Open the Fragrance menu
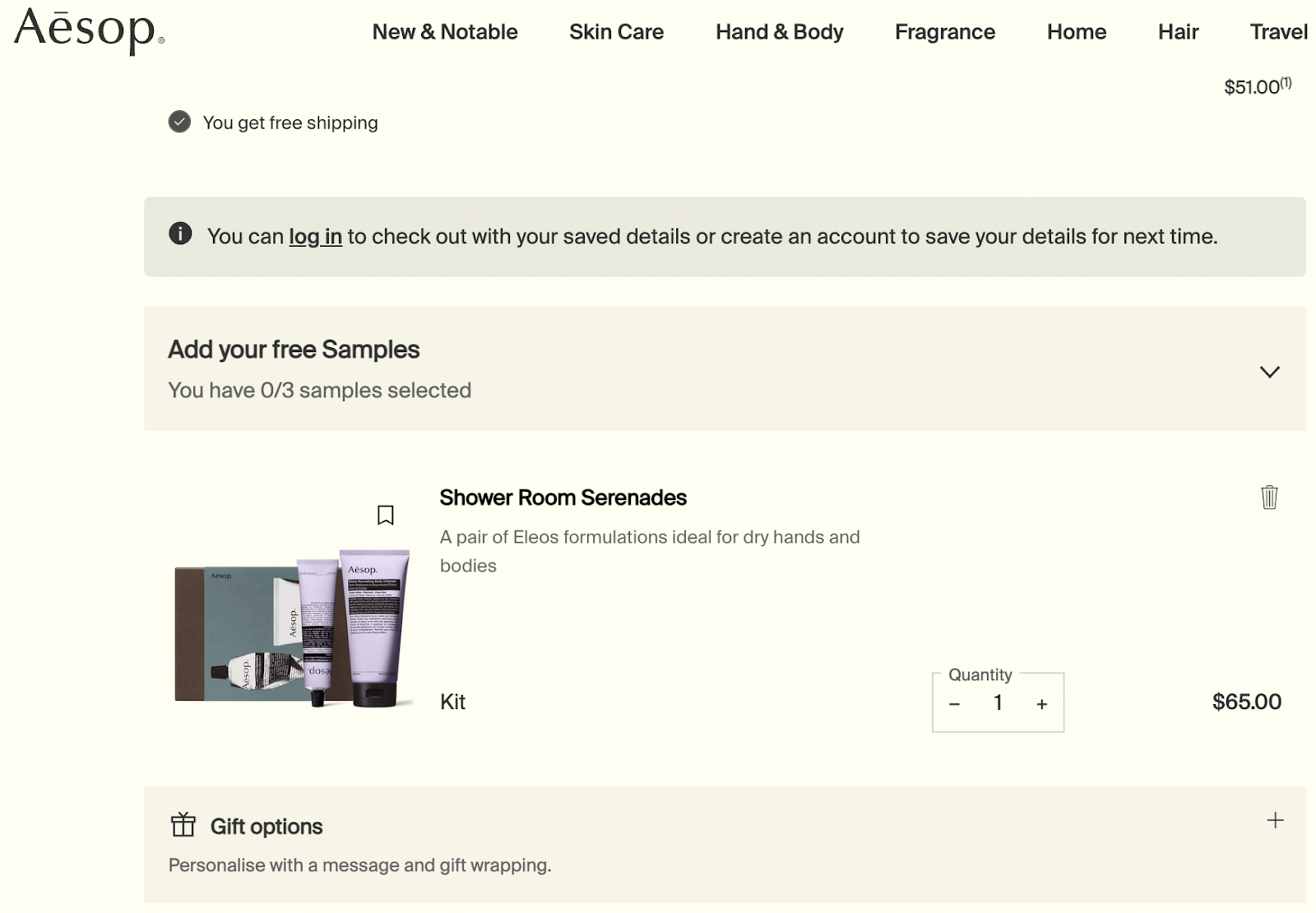 pos(944,32)
